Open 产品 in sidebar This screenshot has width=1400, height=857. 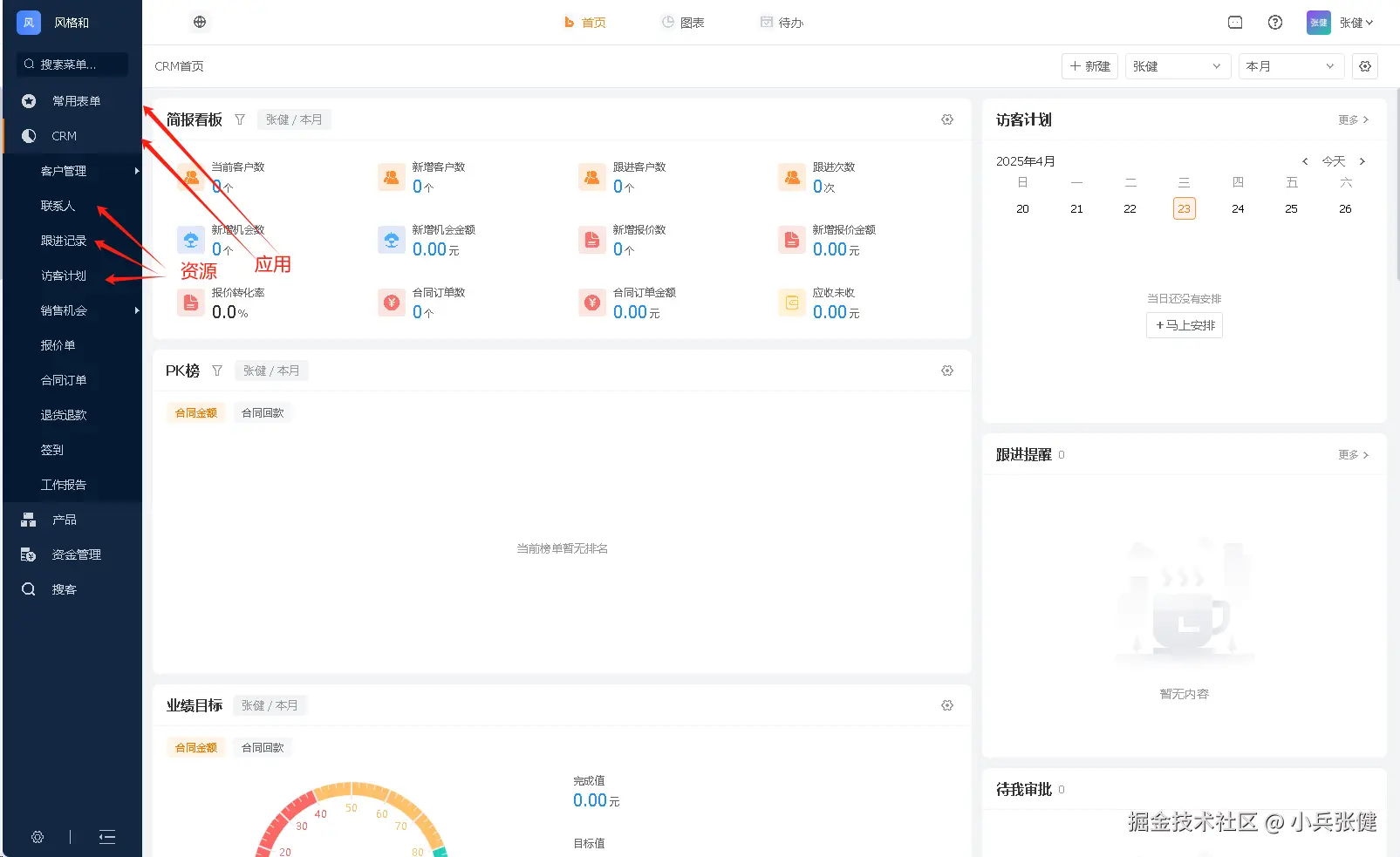[x=73, y=520]
